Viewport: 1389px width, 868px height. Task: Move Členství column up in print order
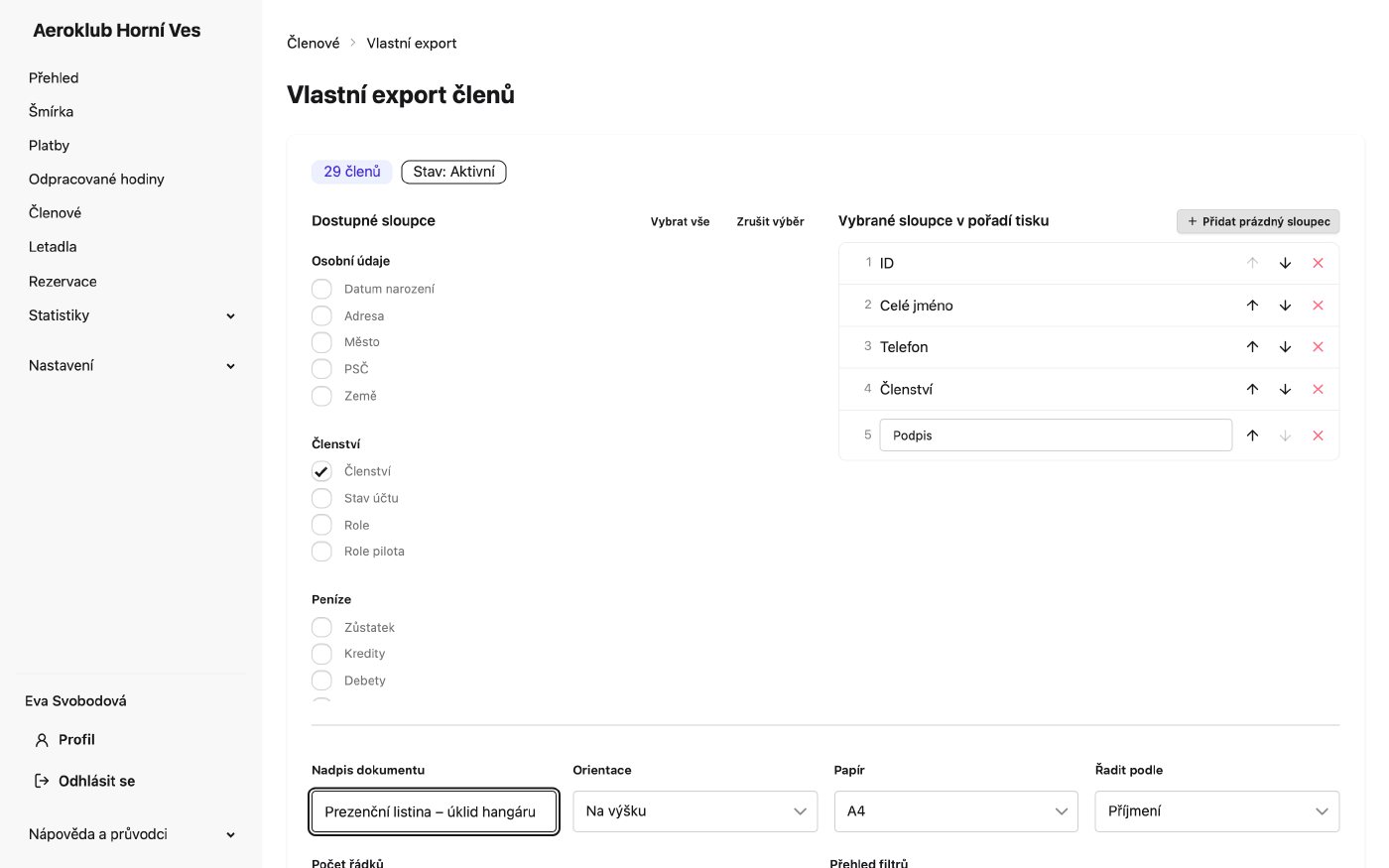1252,389
